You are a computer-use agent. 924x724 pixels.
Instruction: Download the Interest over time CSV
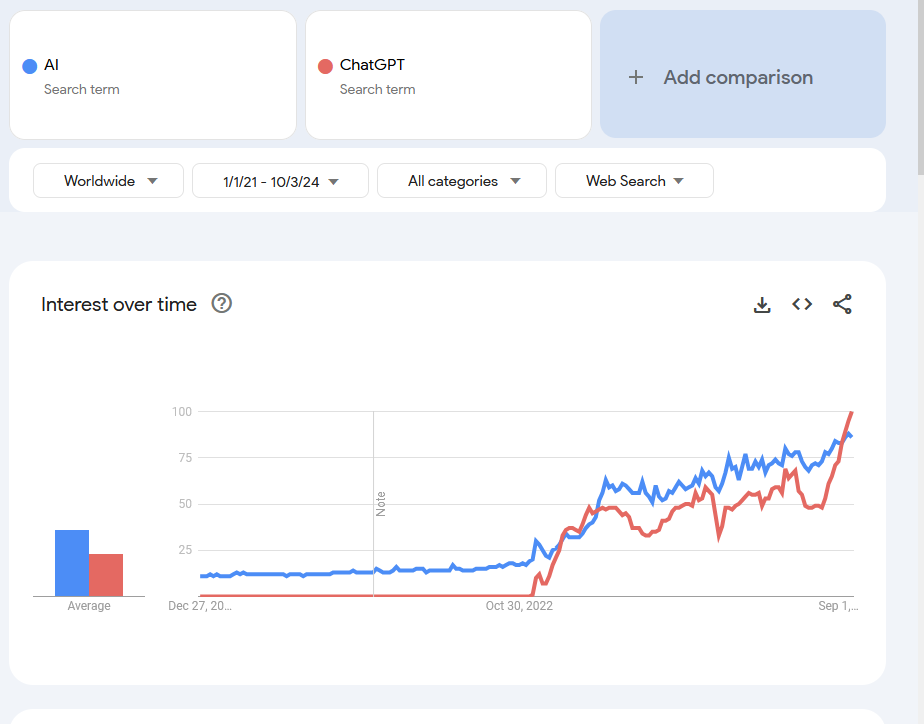click(x=762, y=305)
